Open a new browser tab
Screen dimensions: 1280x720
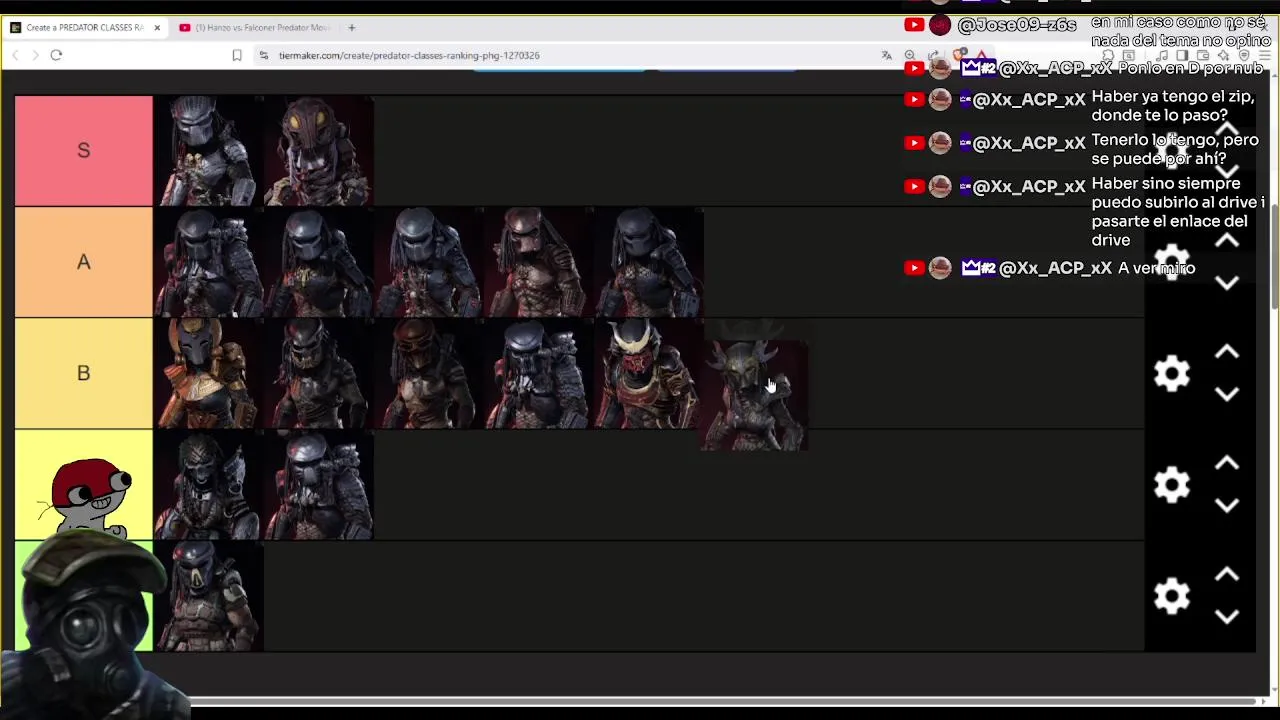point(351,28)
